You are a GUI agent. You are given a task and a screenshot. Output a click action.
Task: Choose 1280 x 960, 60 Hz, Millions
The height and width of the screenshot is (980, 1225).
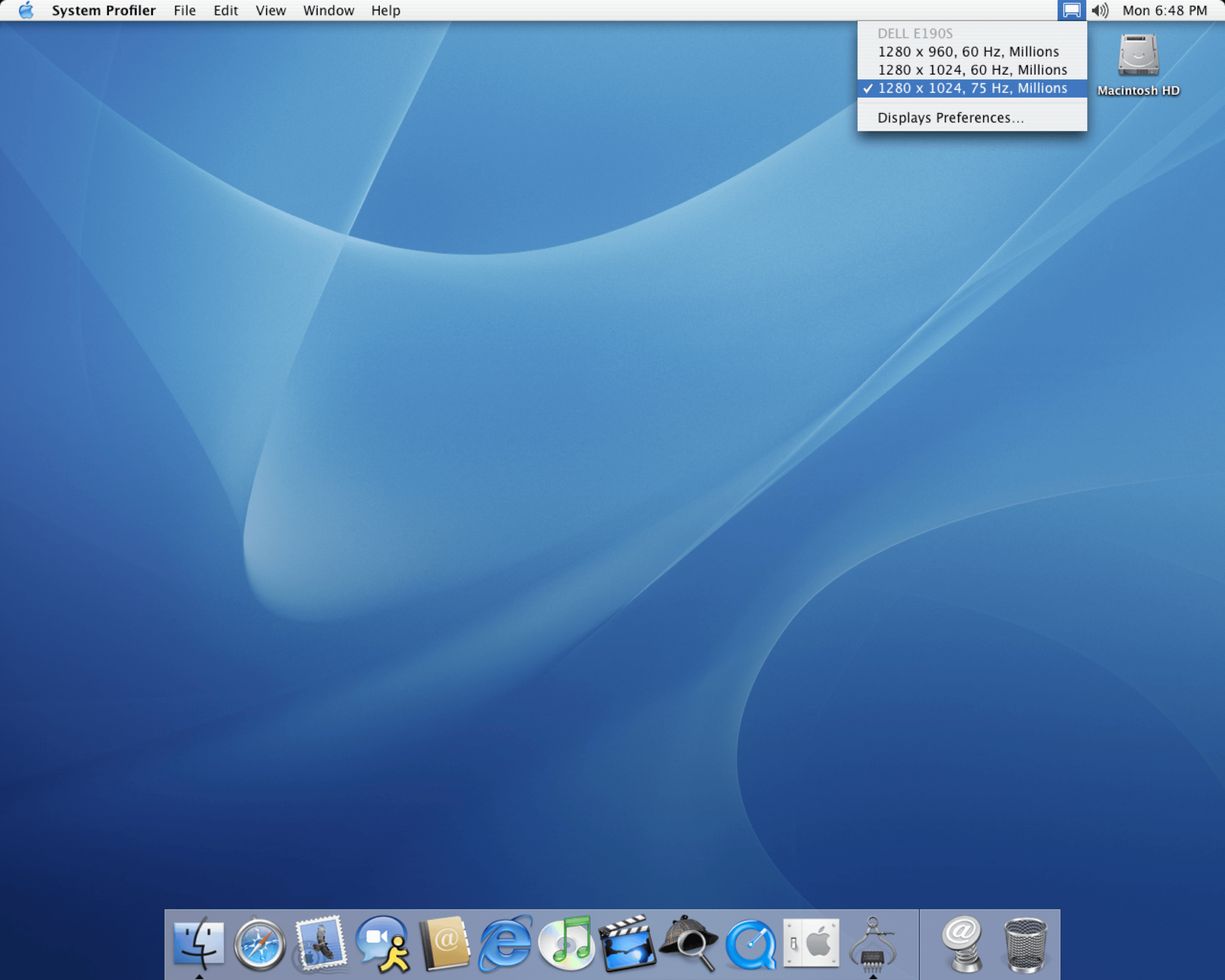[972, 52]
